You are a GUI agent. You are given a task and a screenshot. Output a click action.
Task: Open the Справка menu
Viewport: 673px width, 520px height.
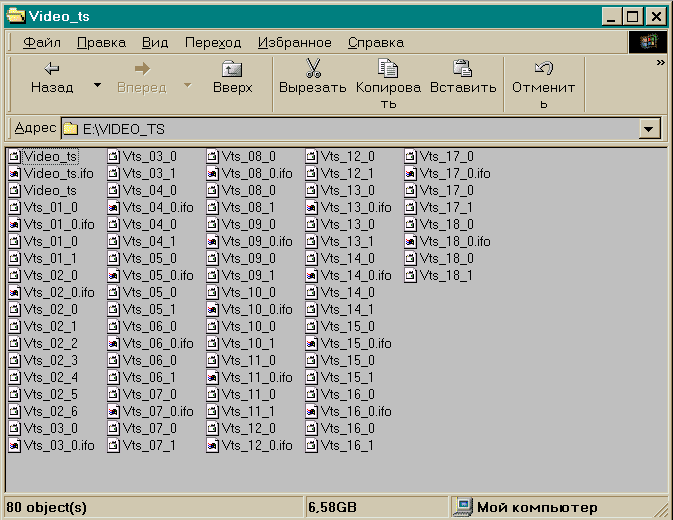(375, 42)
